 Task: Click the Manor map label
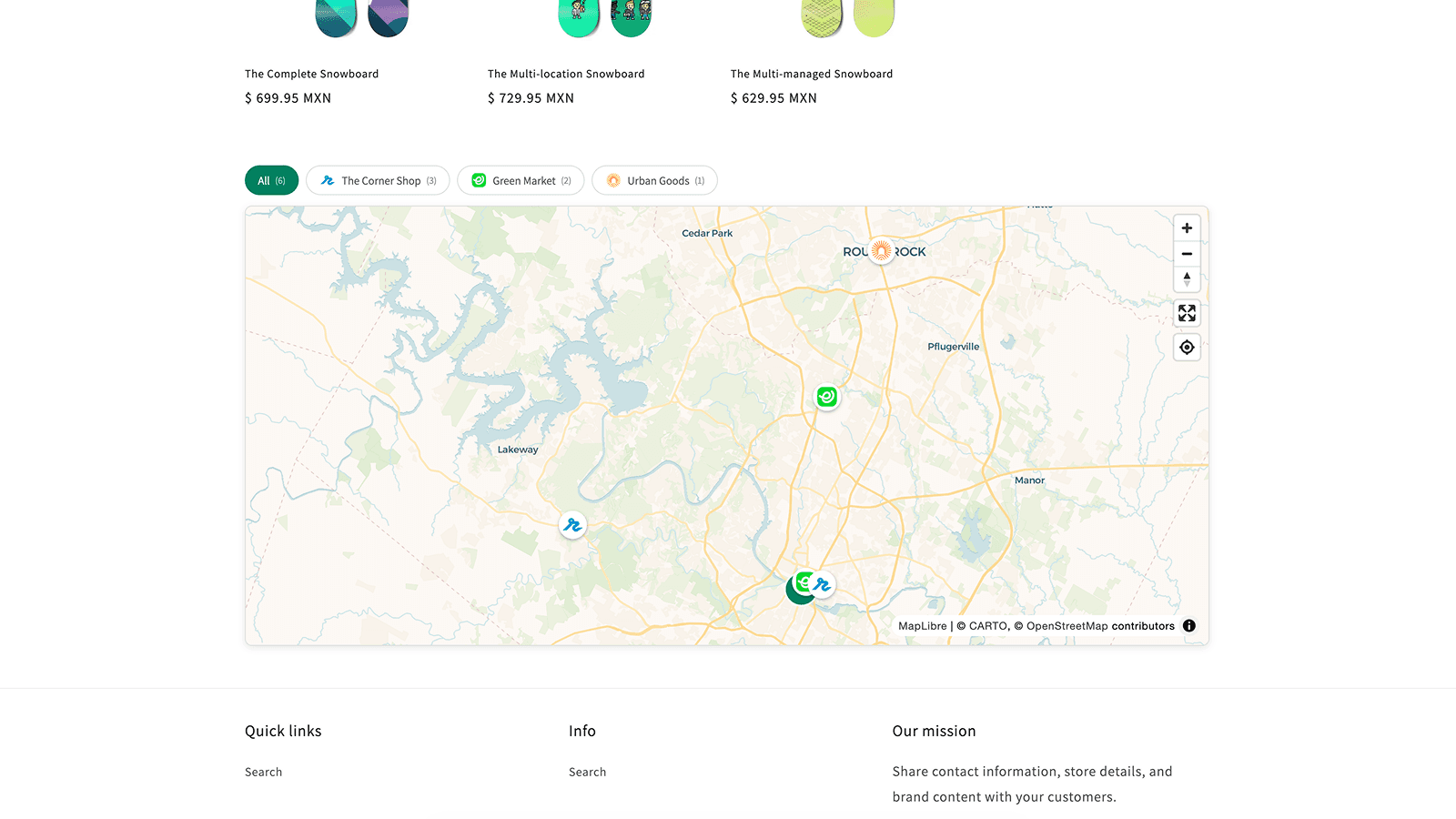1029,480
